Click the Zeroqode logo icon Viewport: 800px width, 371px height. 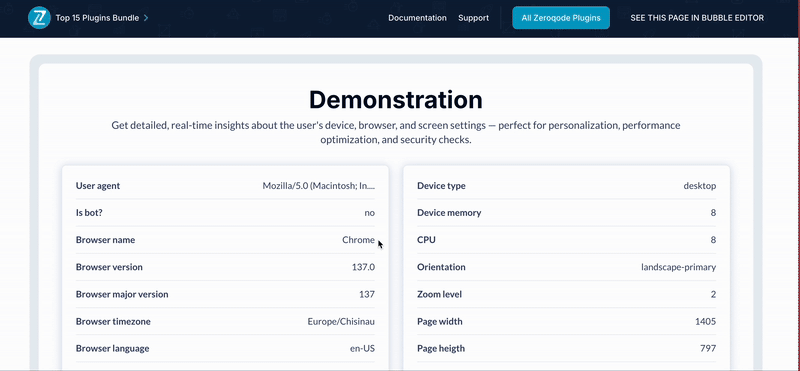pyautogui.click(x=39, y=18)
